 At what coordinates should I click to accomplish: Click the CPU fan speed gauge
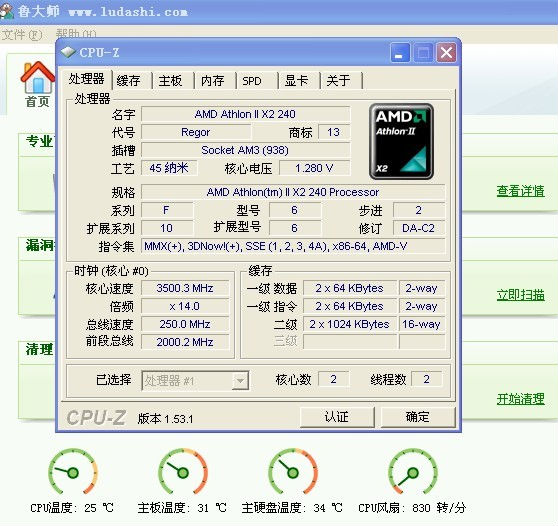tap(413, 472)
